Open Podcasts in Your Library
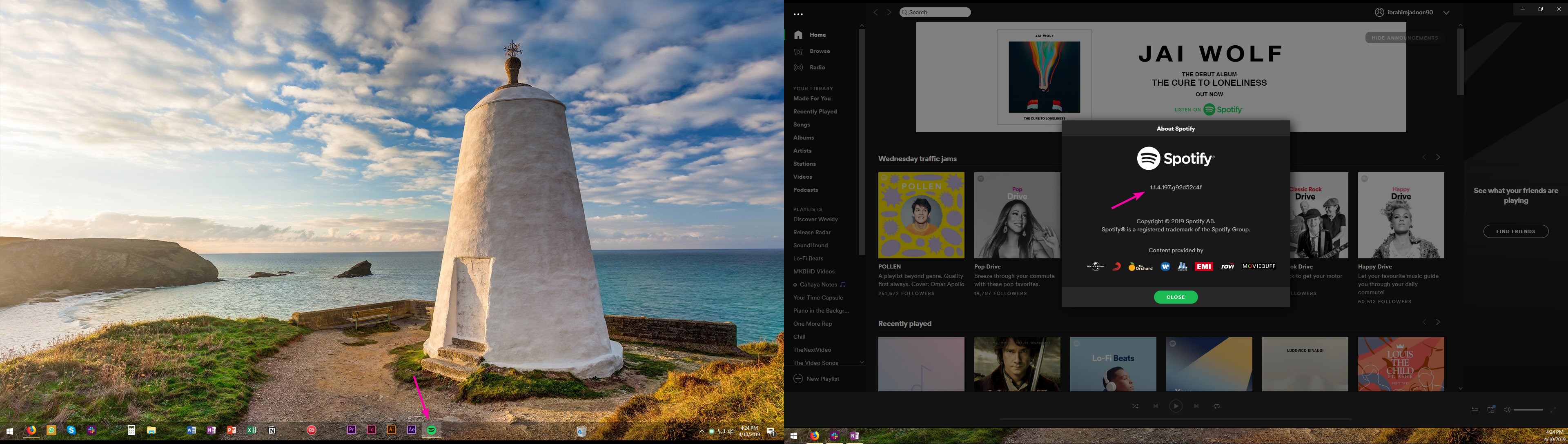The width and height of the screenshot is (1568, 444). [x=805, y=190]
